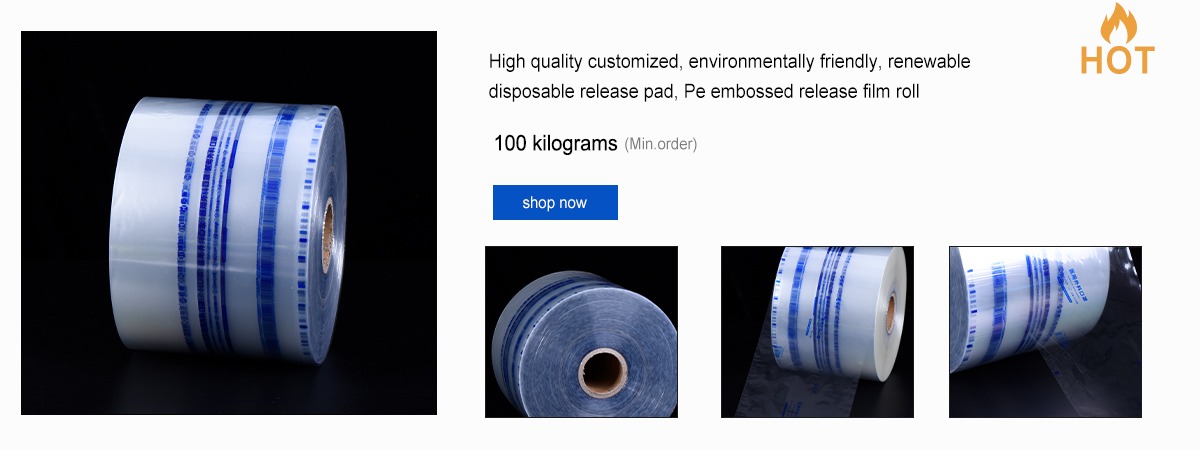The image size is (1200, 450).
Task: Select third thumbnail with printed close-up
Action: [x=1045, y=332]
